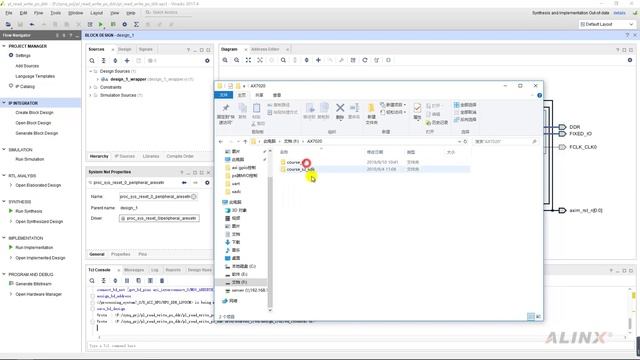
Task: Open the Properties tab in System Net Properties
Action: point(120,254)
